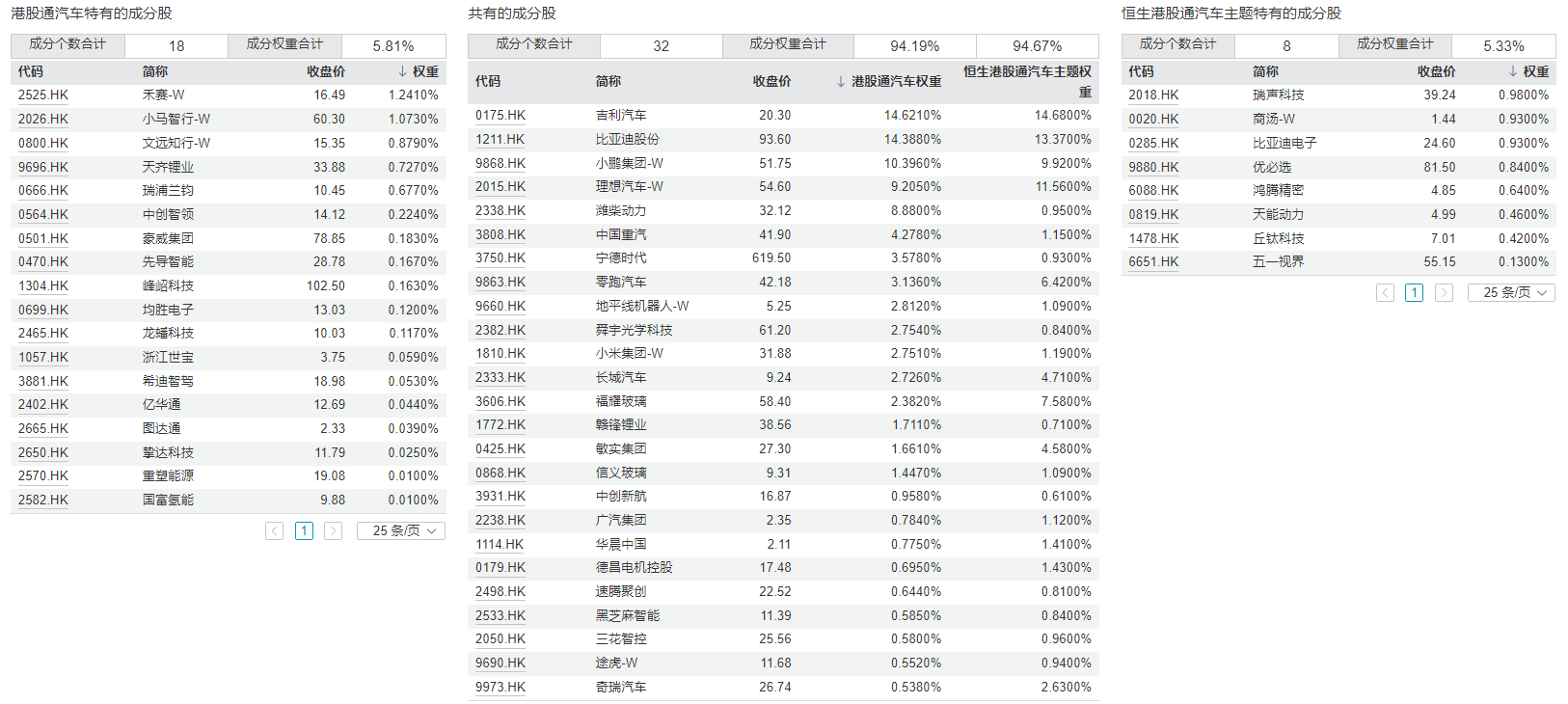Select 吉利汽车 name cell
Screen dimensions: 1568x704
coord(621,116)
